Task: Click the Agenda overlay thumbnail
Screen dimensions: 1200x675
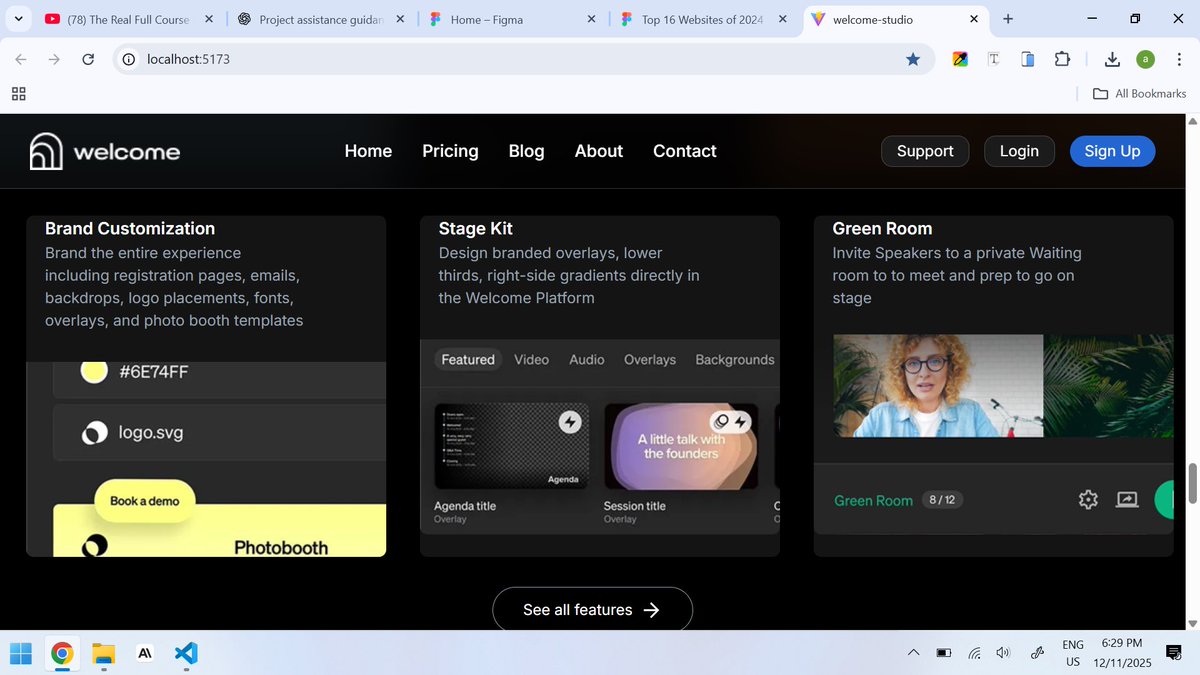Action: coord(511,446)
